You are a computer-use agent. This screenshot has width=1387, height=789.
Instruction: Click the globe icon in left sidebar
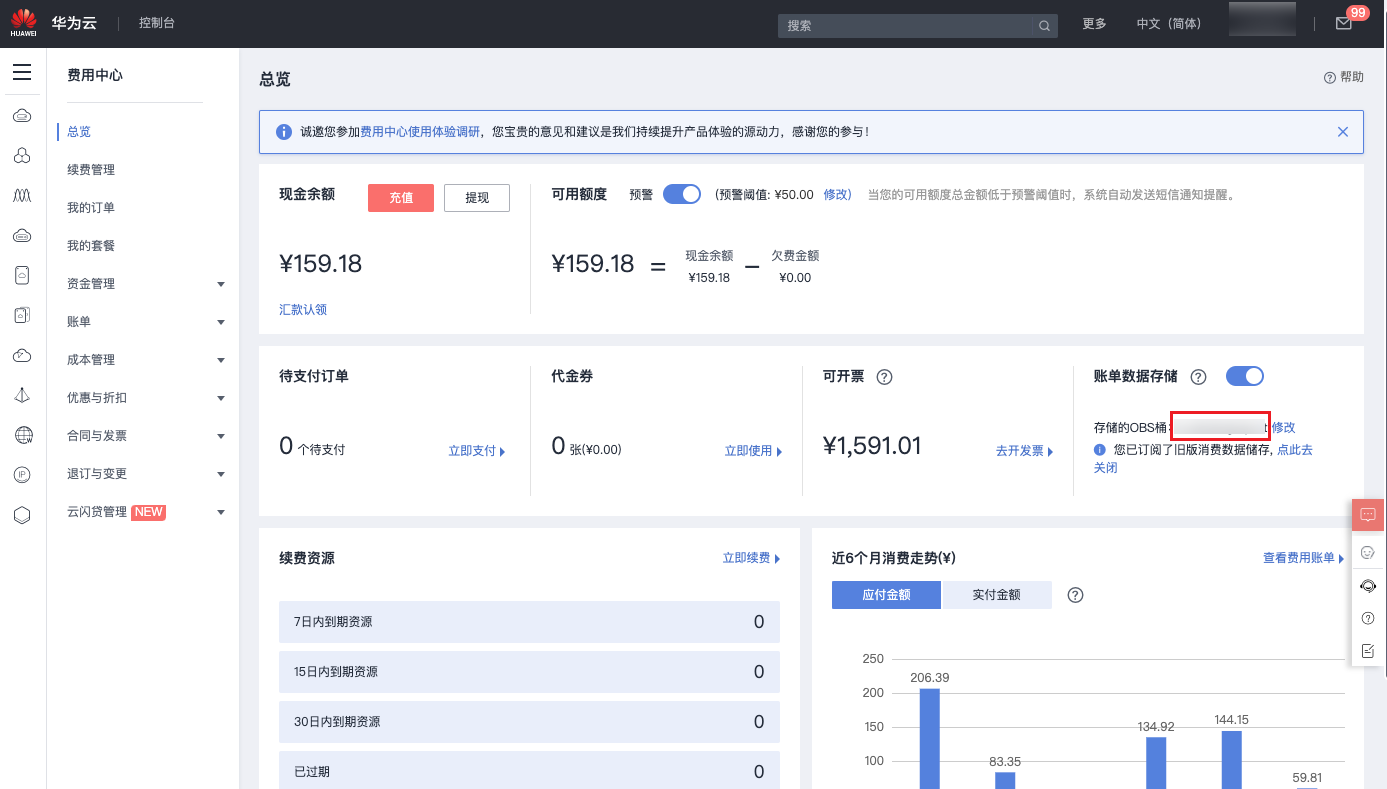[x=22, y=435]
